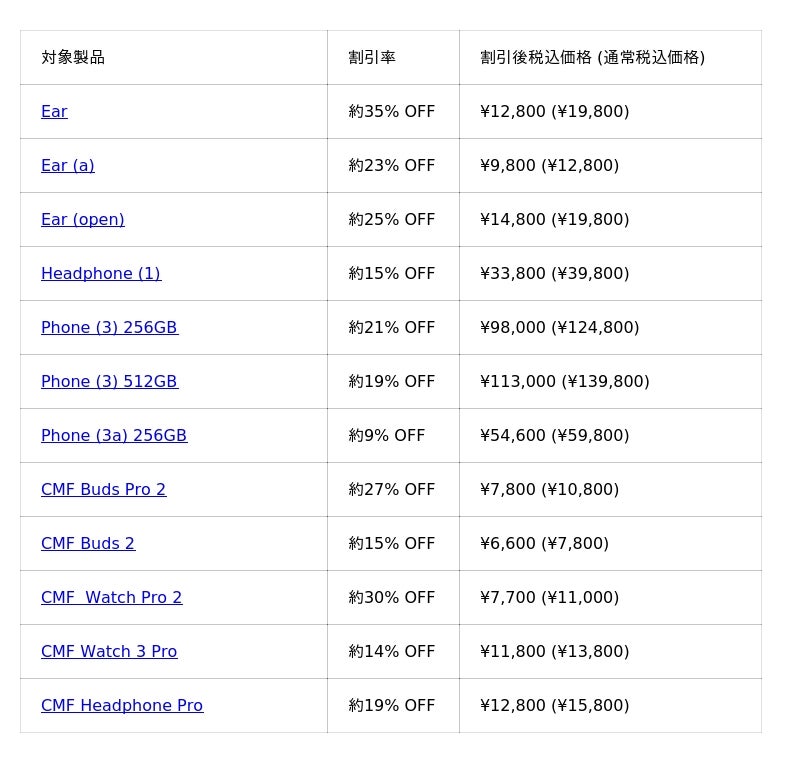Image resolution: width=800 pixels, height=763 pixels.
Task: Select the 約9% OFF discount cell
Action: pos(387,436)
